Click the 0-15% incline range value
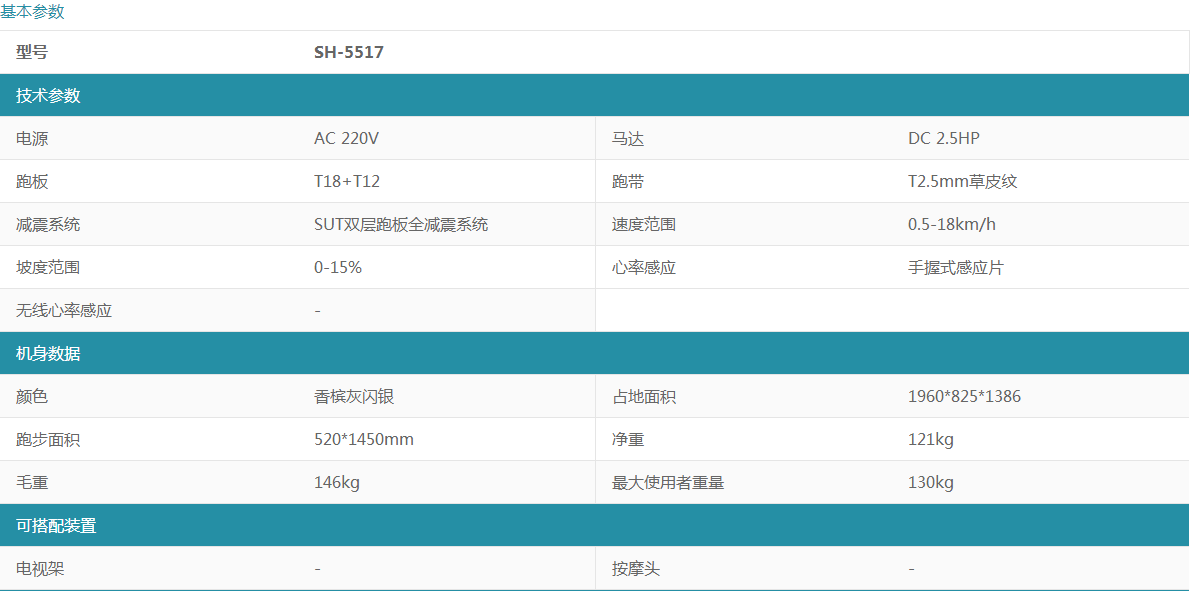 click(337, 268)
